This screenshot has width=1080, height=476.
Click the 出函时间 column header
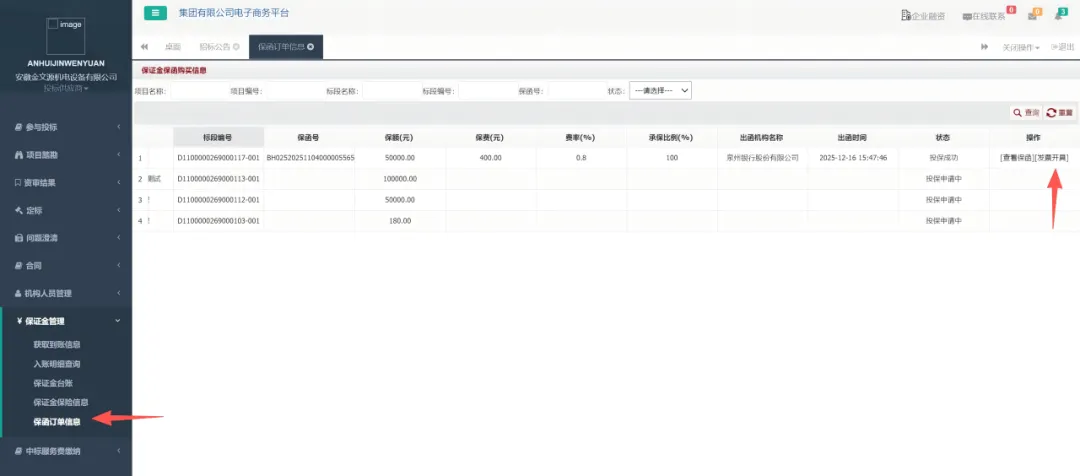coord(853,137)
